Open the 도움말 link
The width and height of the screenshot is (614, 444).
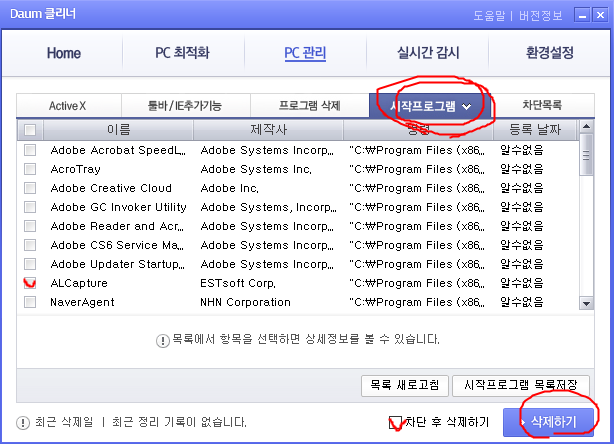coord(489,16)
